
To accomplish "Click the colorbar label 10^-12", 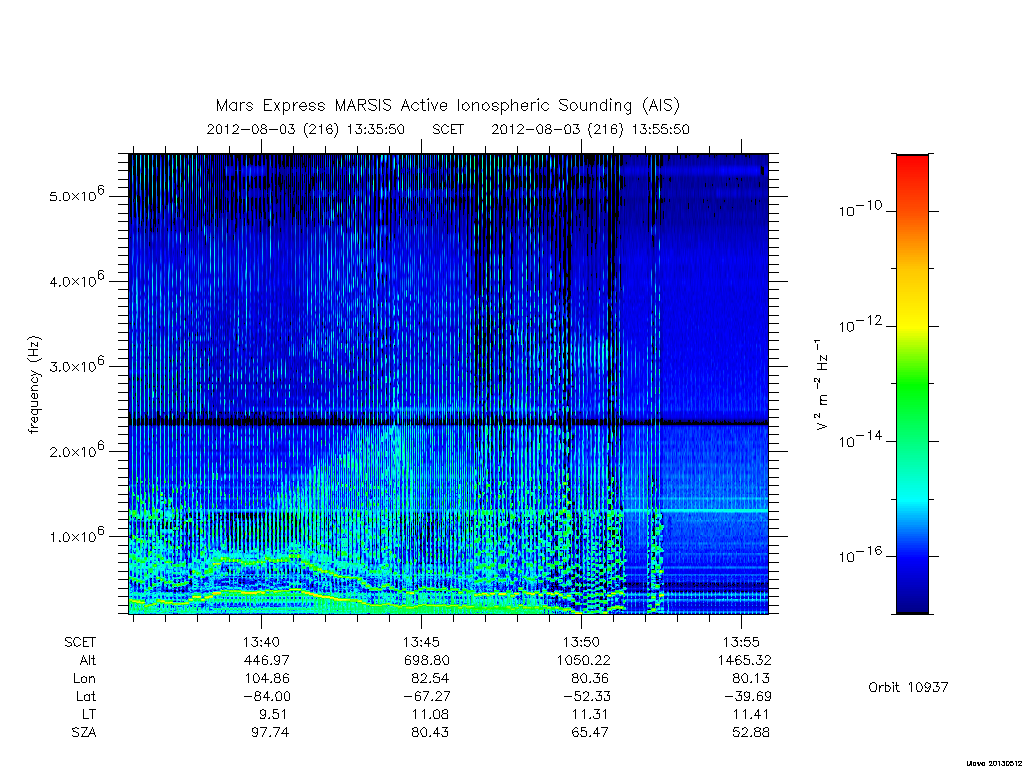I will coord(860,324).
